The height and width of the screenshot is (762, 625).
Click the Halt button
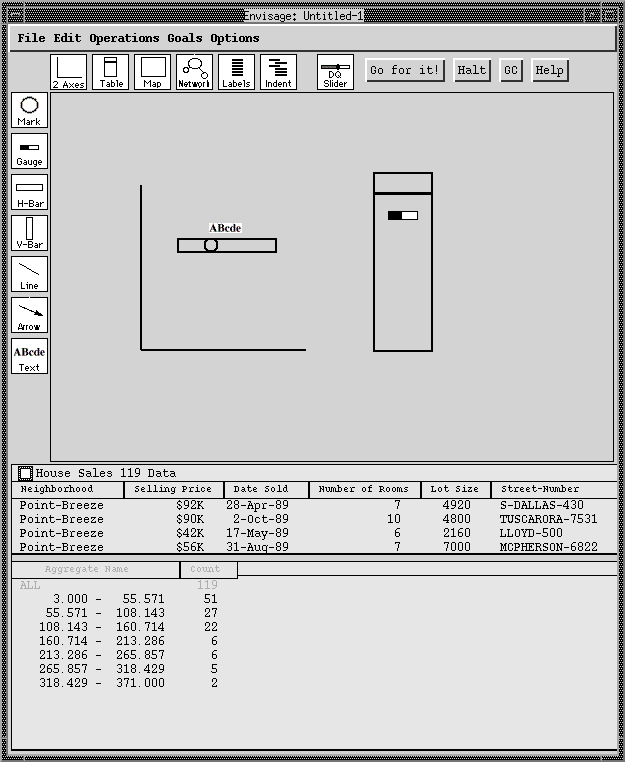pos(471,70)
